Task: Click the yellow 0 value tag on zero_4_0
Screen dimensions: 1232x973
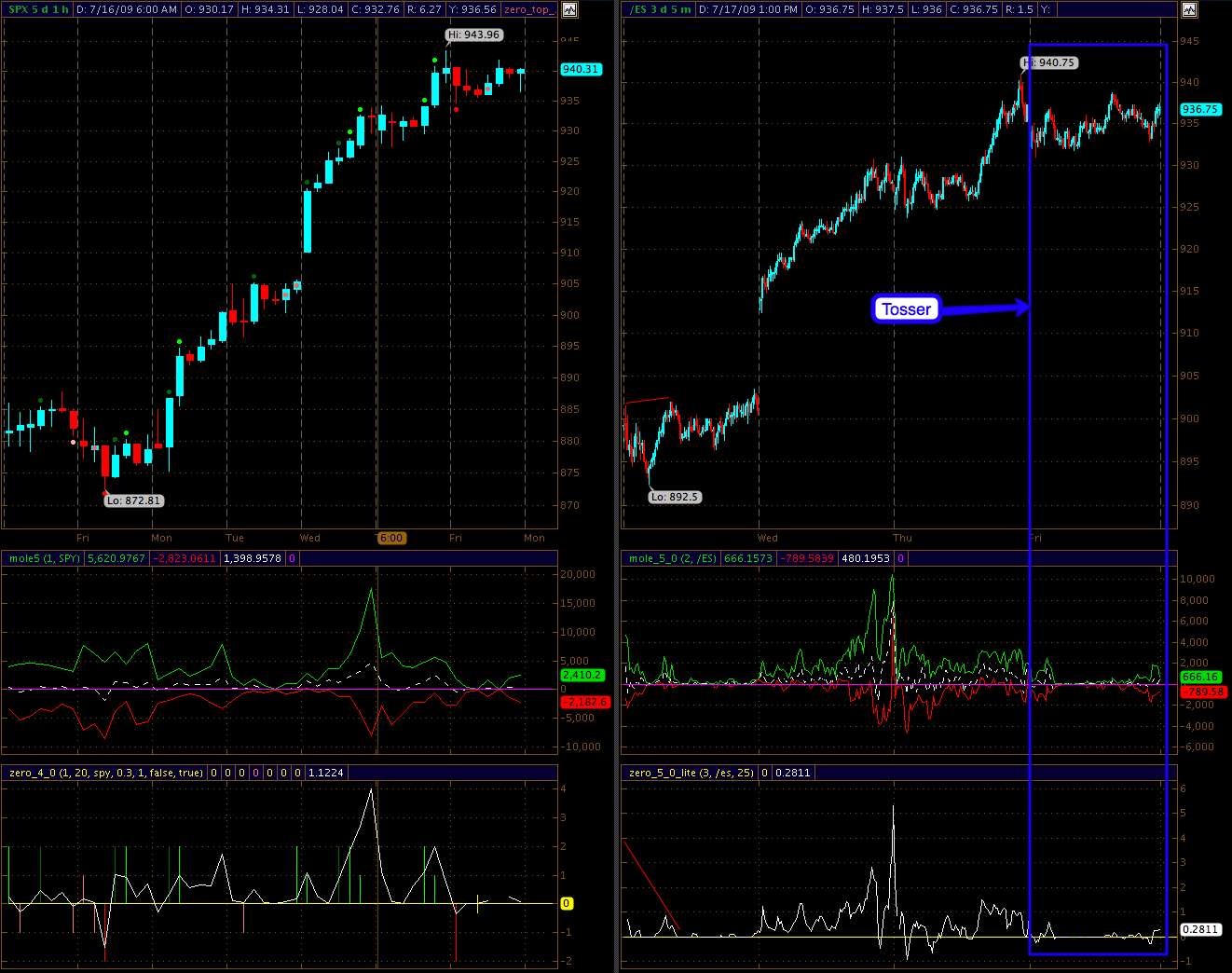Action: pos(567,903)
